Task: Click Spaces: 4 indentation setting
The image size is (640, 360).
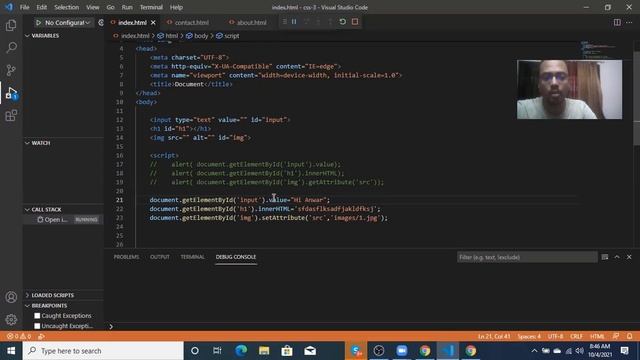Action: coord(529,336)
